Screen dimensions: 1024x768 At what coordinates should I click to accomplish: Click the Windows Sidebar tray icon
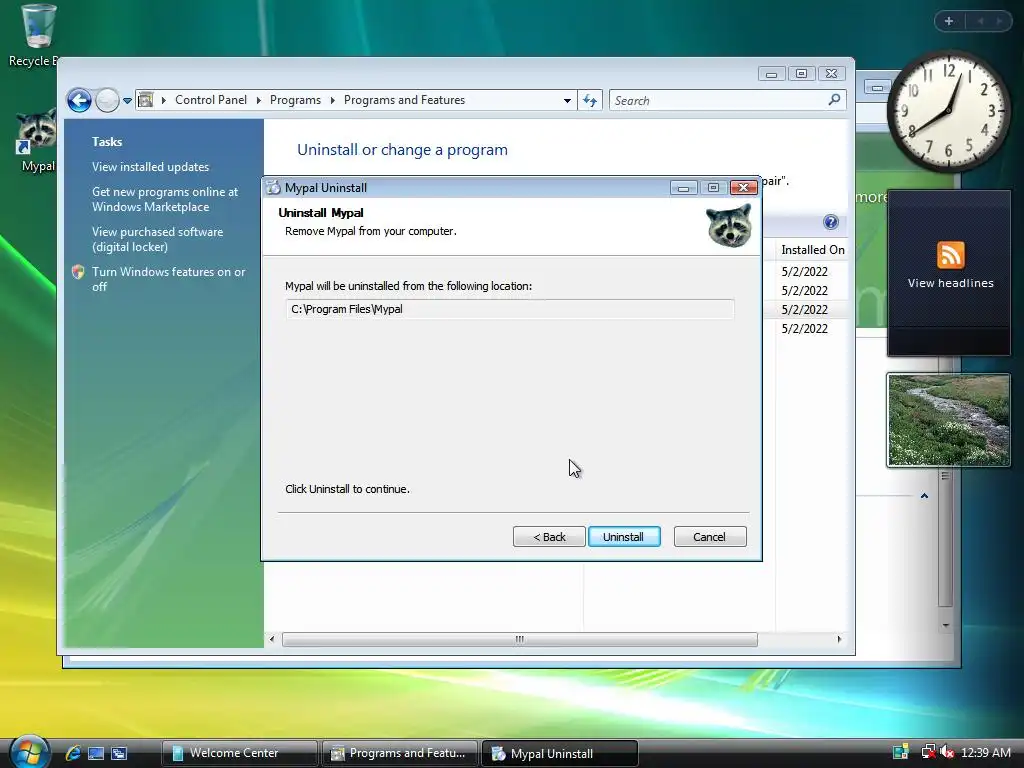point(901,752)
